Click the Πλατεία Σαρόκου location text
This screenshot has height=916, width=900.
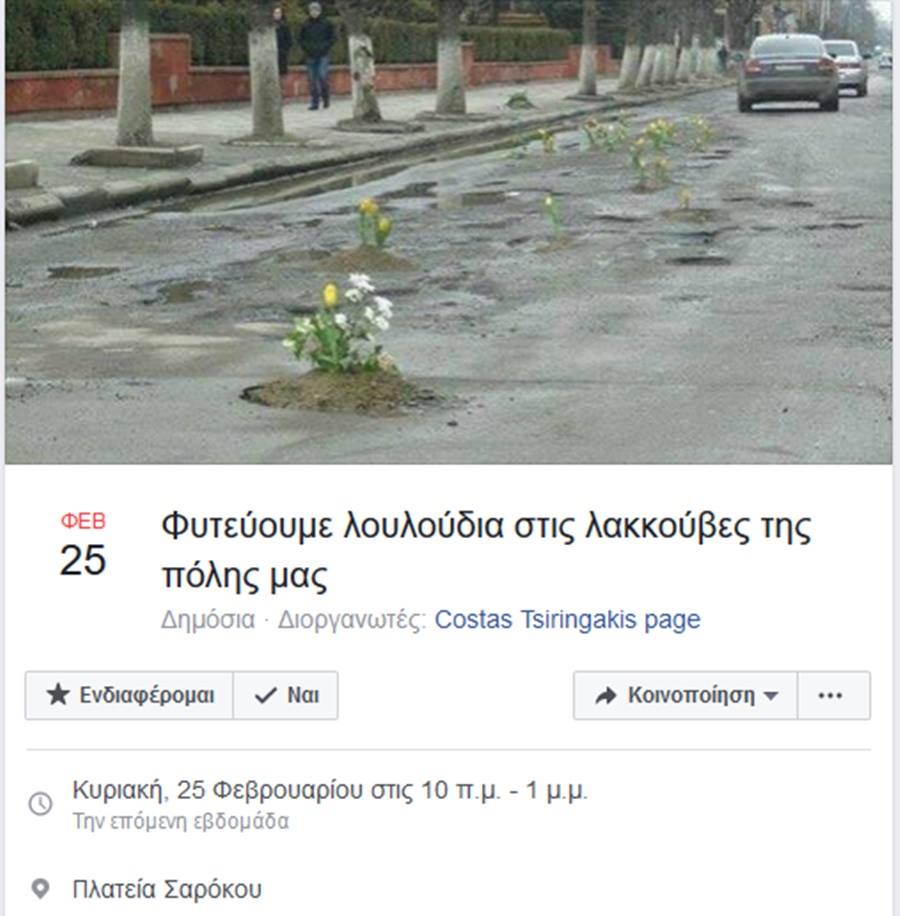coord(167,889)
